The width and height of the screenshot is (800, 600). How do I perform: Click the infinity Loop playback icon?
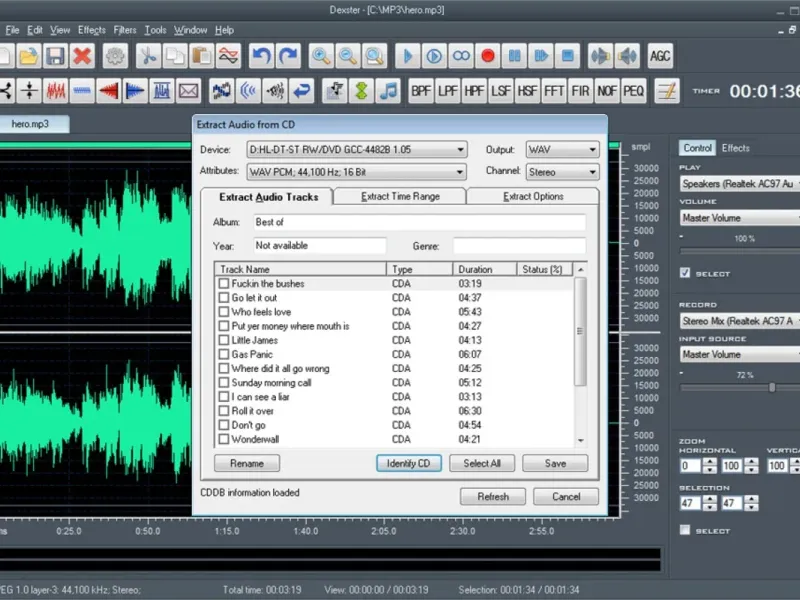pos(461,56)
